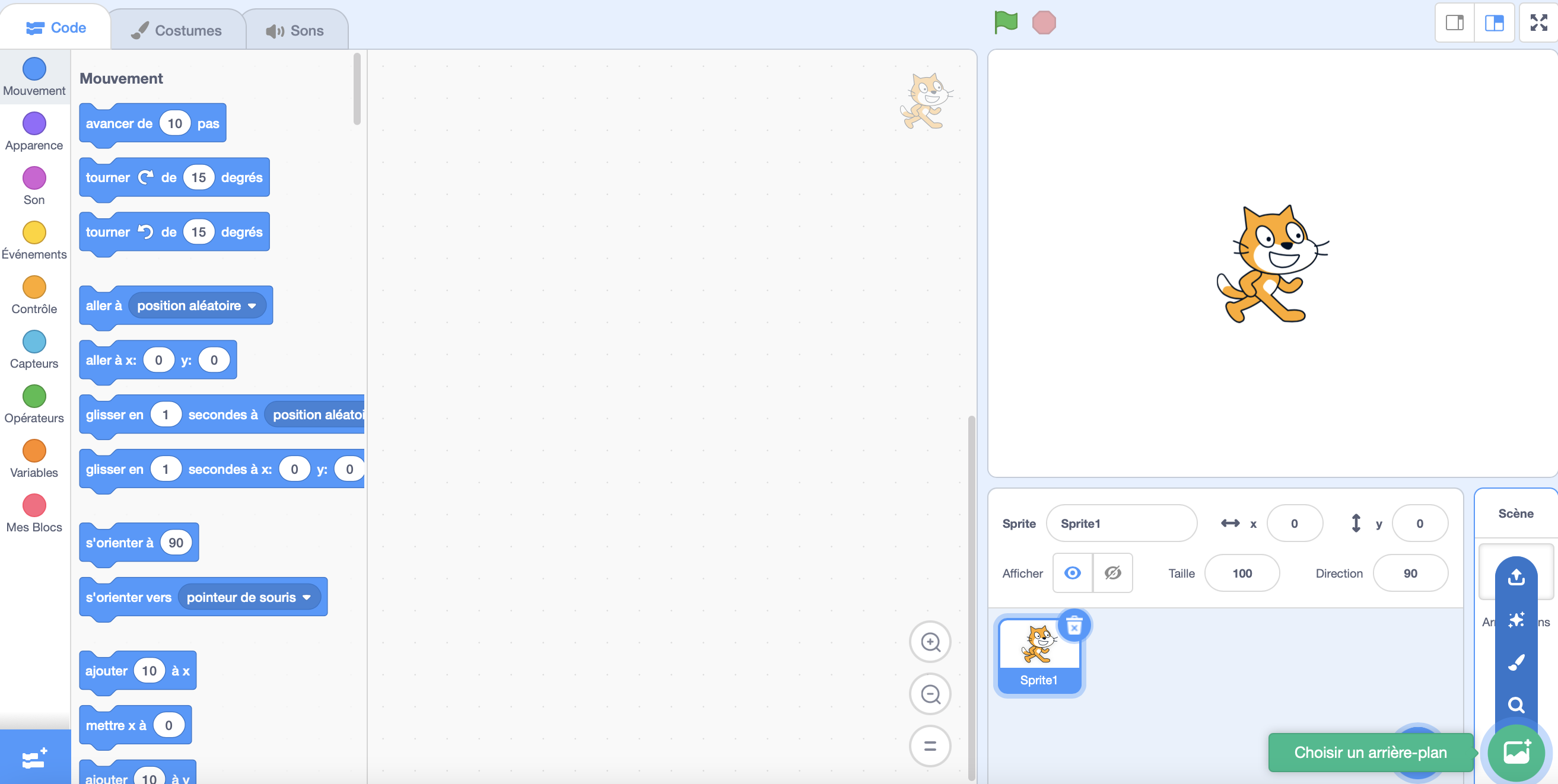Delete Sprite1 with trash icon
The image size is (1558, 784).
point(1074,625)
